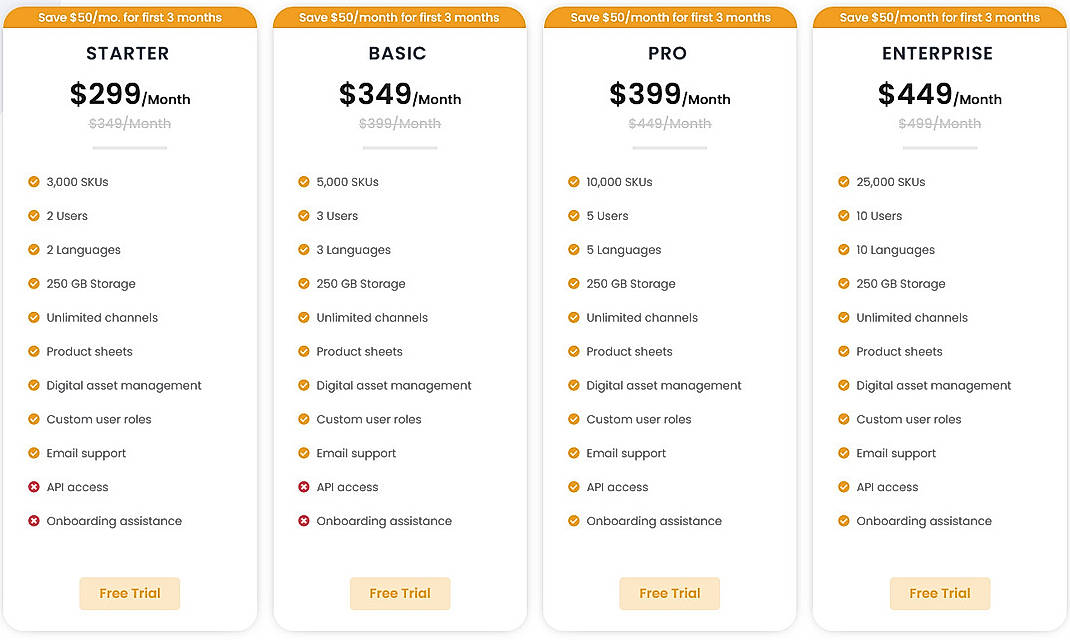Start a Free Trial of the Basic plan
1070x640 pixels.
(400, 593)
